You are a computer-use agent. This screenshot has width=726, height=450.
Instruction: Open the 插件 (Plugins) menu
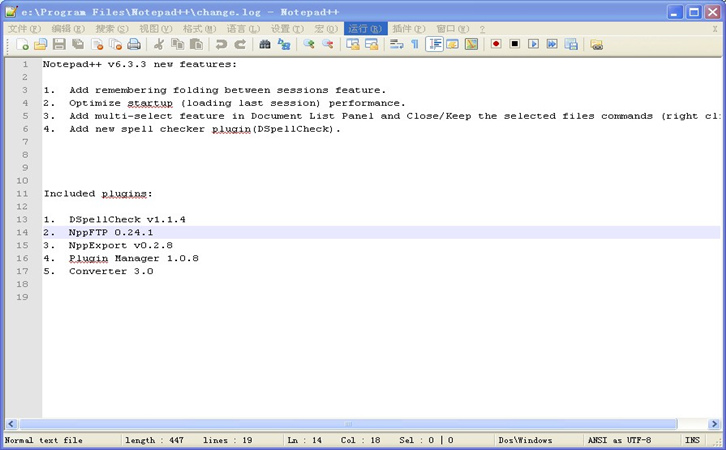[405, 29]
